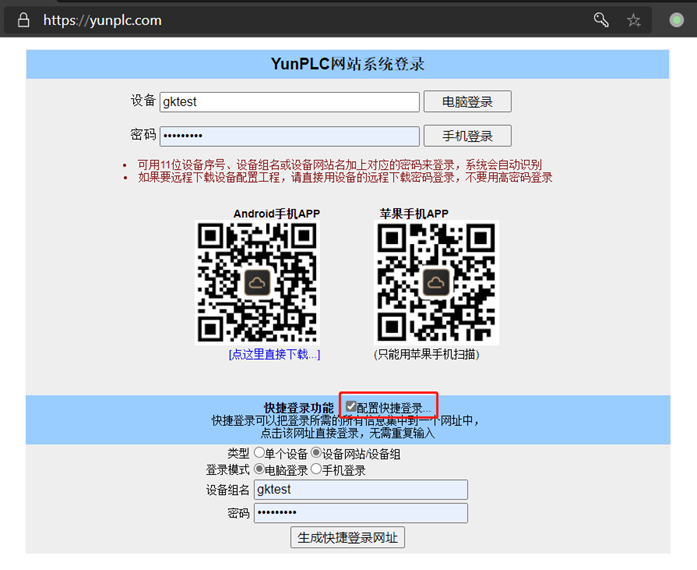The image size is (697, 570).
Task: Click the 手机登录 button
Action: [467, 136]
